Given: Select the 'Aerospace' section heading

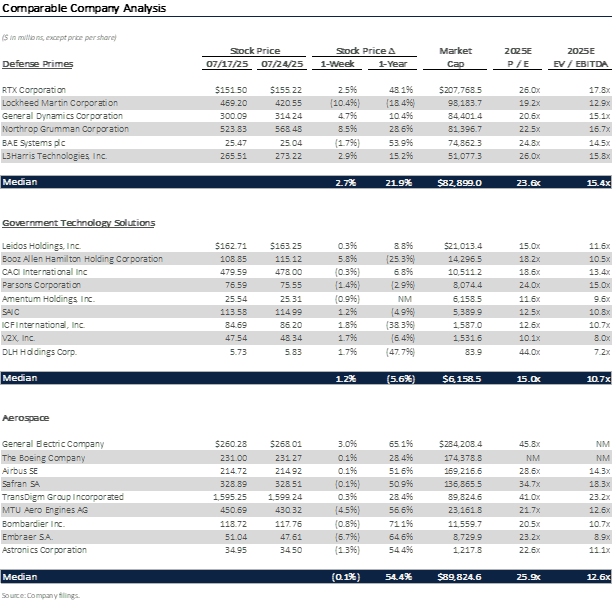Looking at the screenshot, I should tap(26, 418).
